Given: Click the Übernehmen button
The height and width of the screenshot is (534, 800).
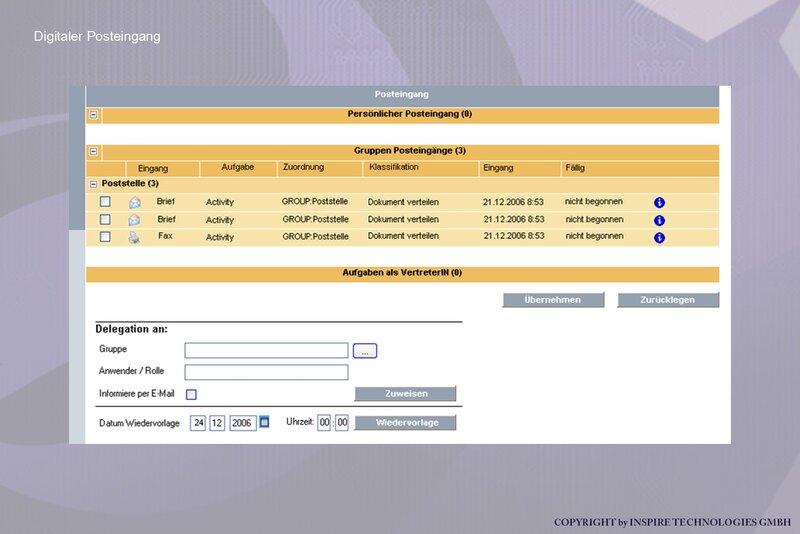Looking at the screenshot, I should pyautogui.click(x=553, y=300).
